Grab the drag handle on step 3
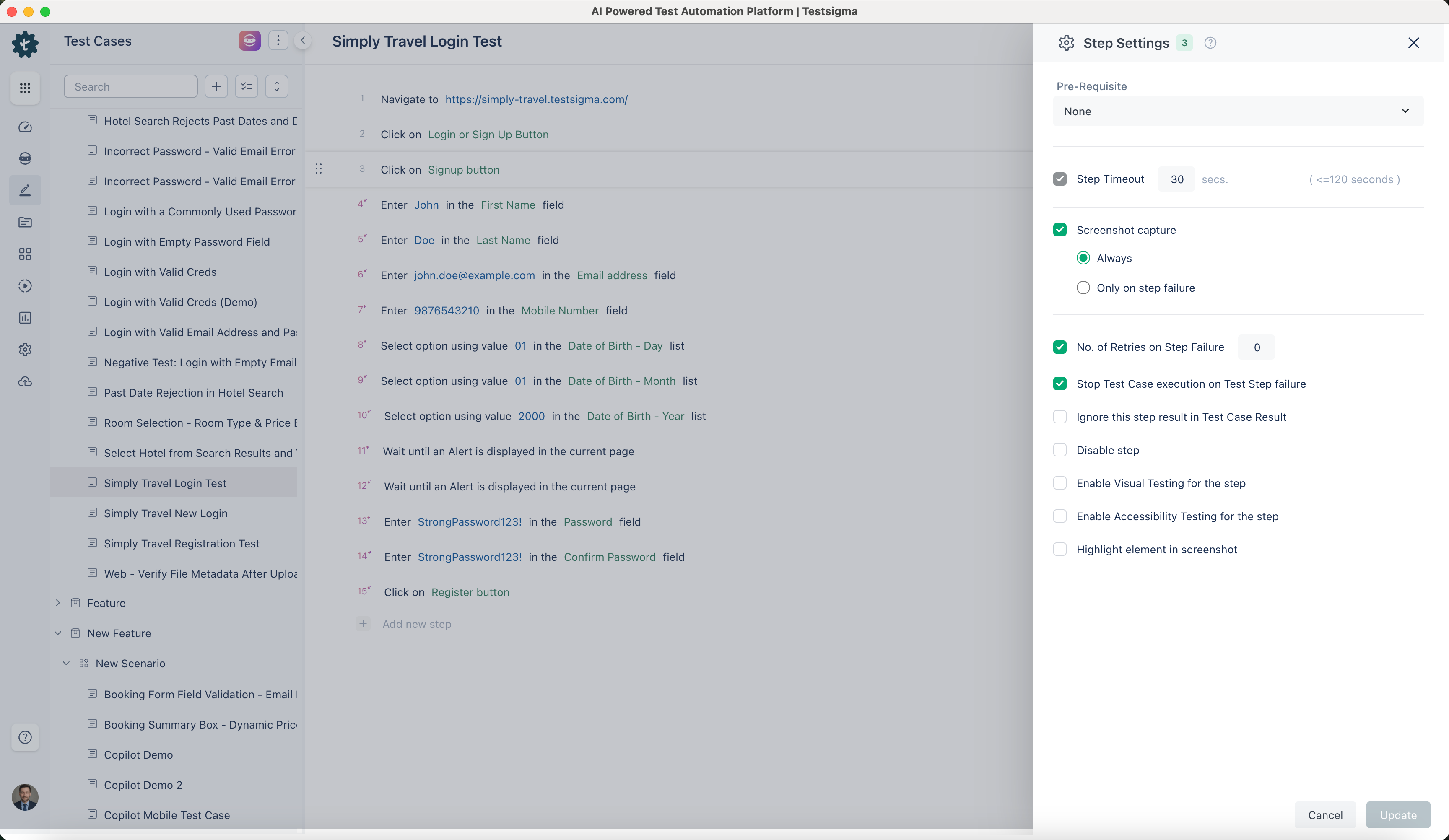The width and height of the screenshot is (1449, 840). pyautogui.click(x=319, y=169)
